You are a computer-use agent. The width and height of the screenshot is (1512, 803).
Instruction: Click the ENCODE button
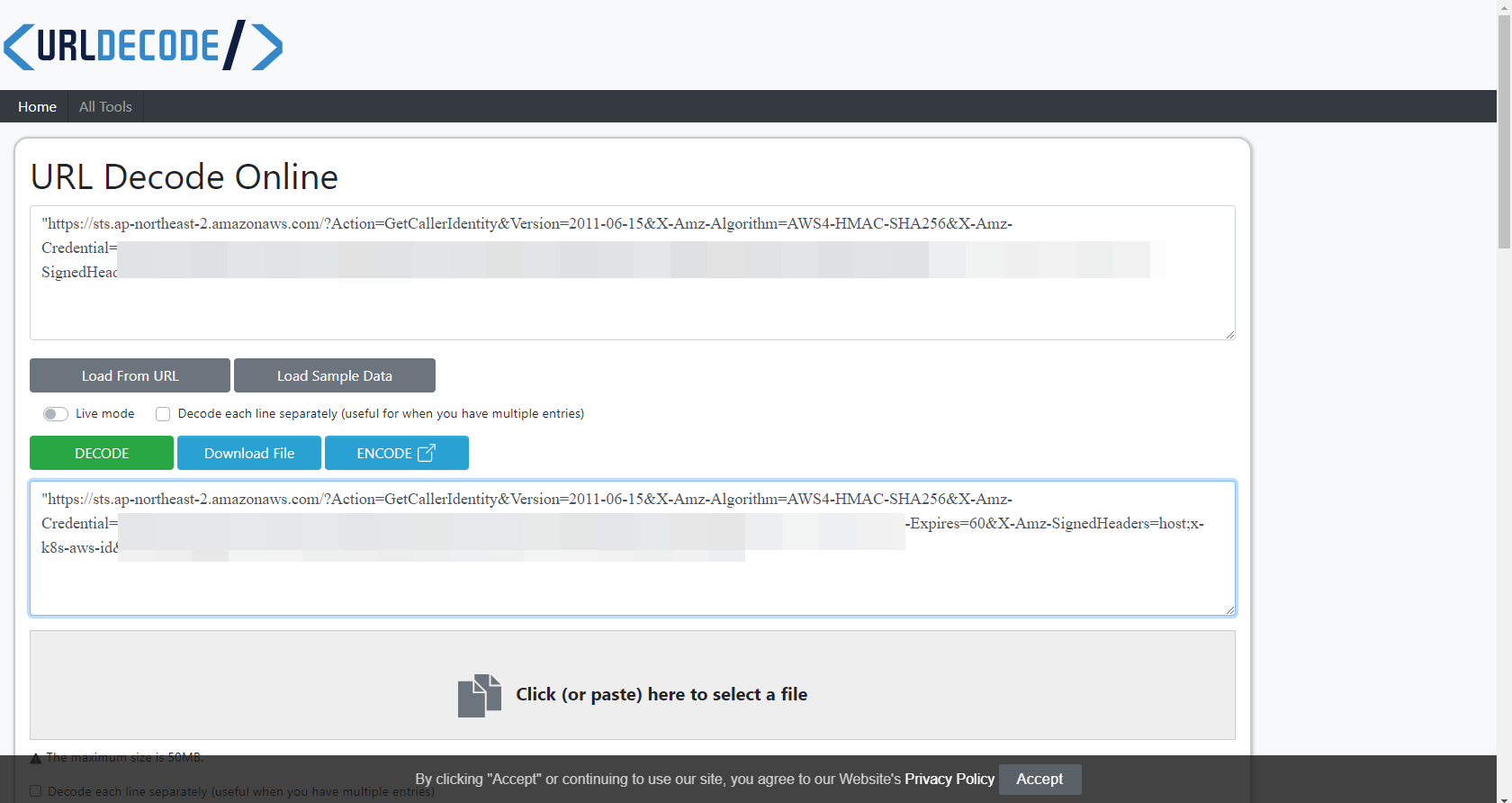pyautogui.click(x=397, y=453)
